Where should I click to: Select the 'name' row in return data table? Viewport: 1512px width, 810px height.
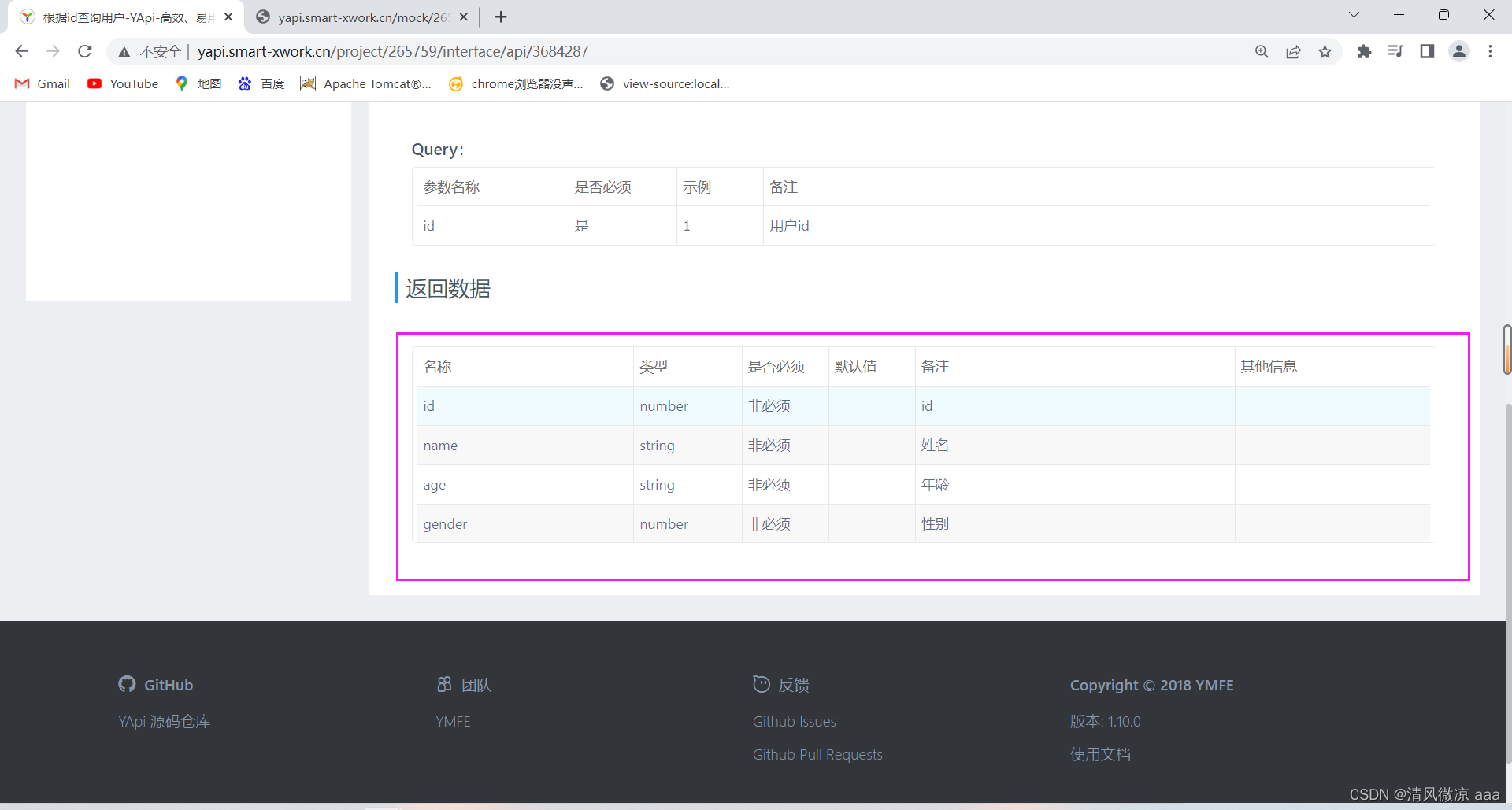point(924,446)
